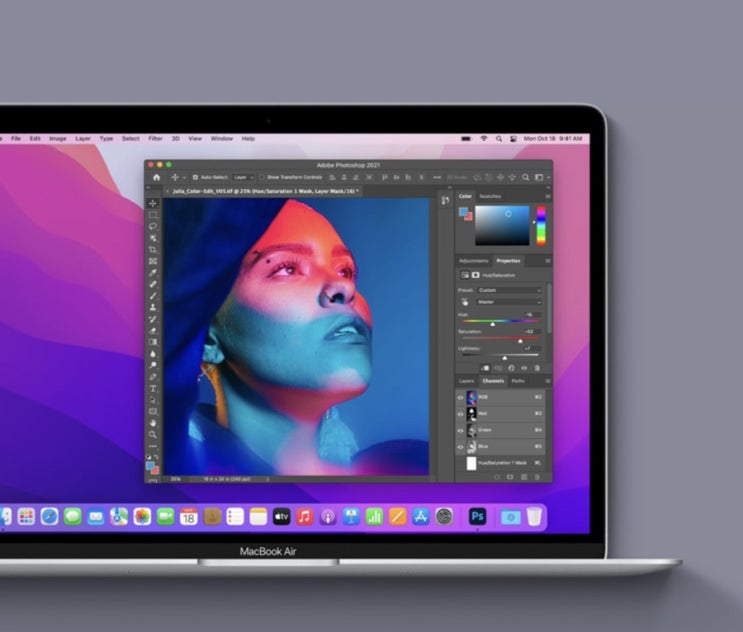Toggle adjustment layer visibility in Properties panel
This screenshot has width=743, height=632.
524,368
